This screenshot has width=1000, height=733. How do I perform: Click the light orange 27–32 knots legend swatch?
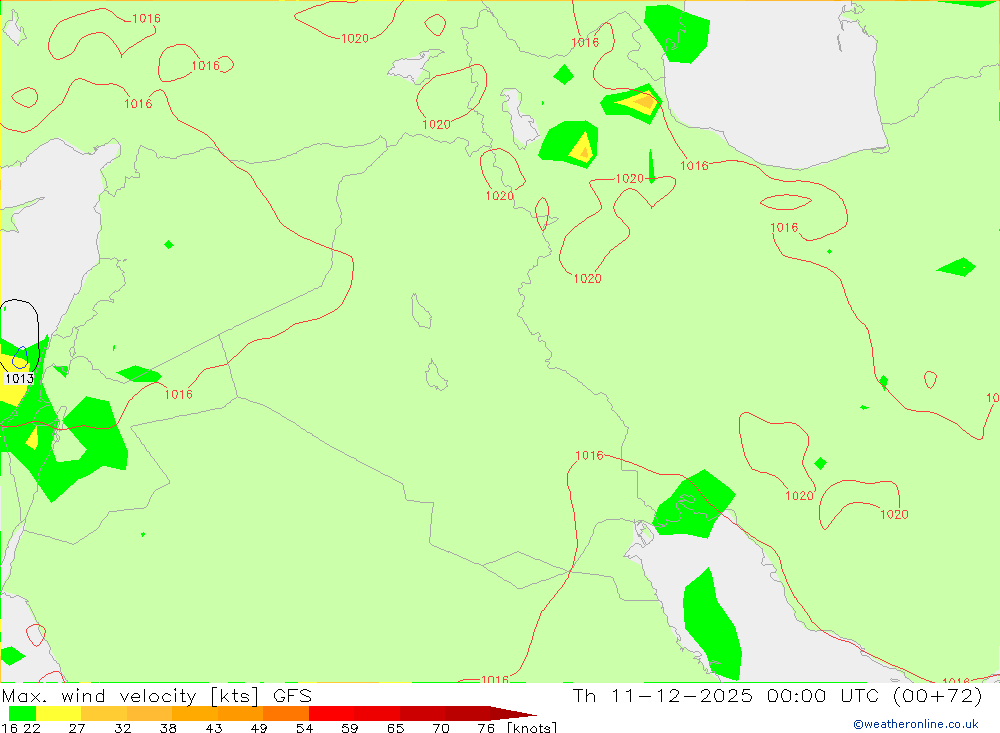[104, 713]
